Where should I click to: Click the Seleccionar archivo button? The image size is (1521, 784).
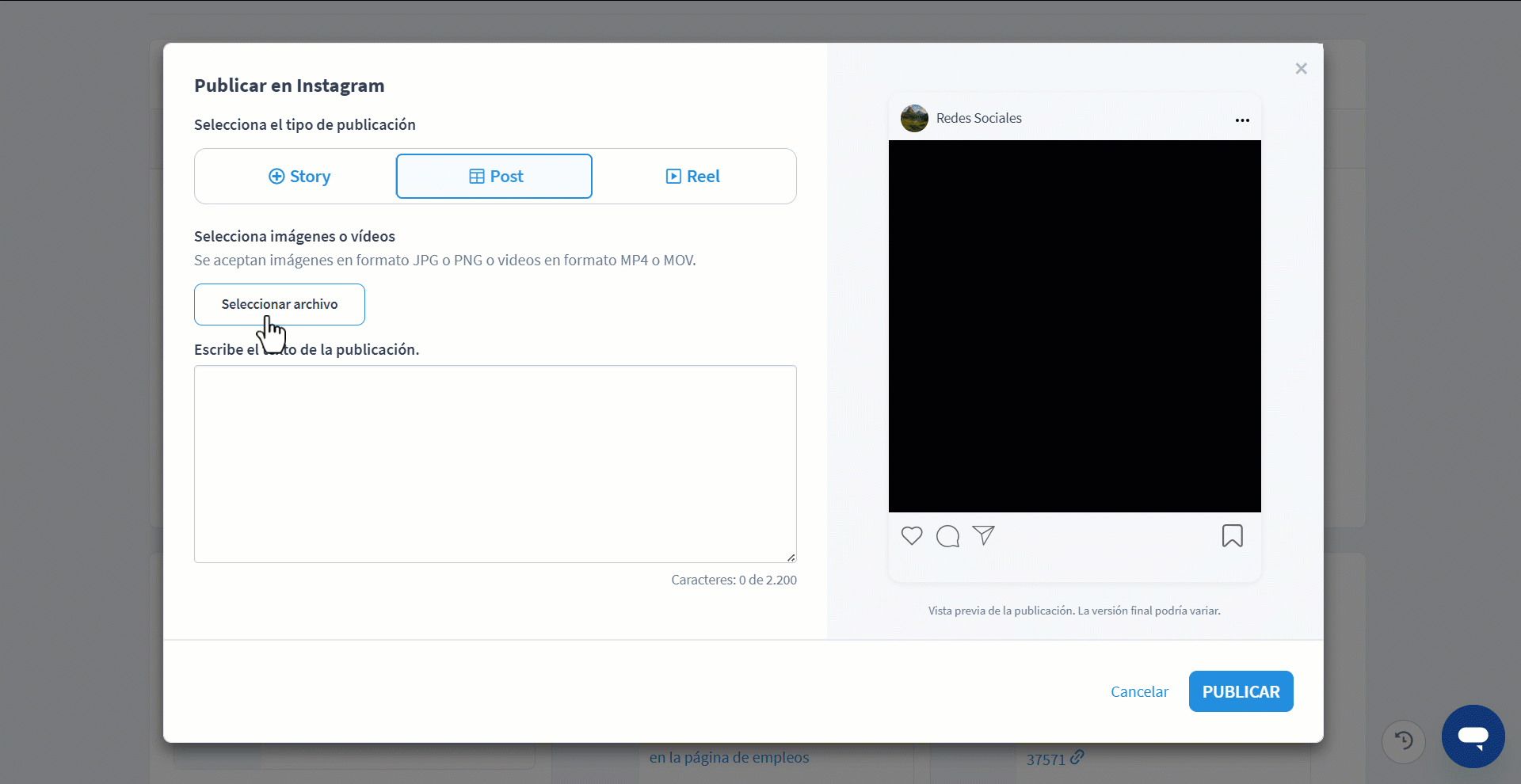pyautogui.click(x=280, y=304)
